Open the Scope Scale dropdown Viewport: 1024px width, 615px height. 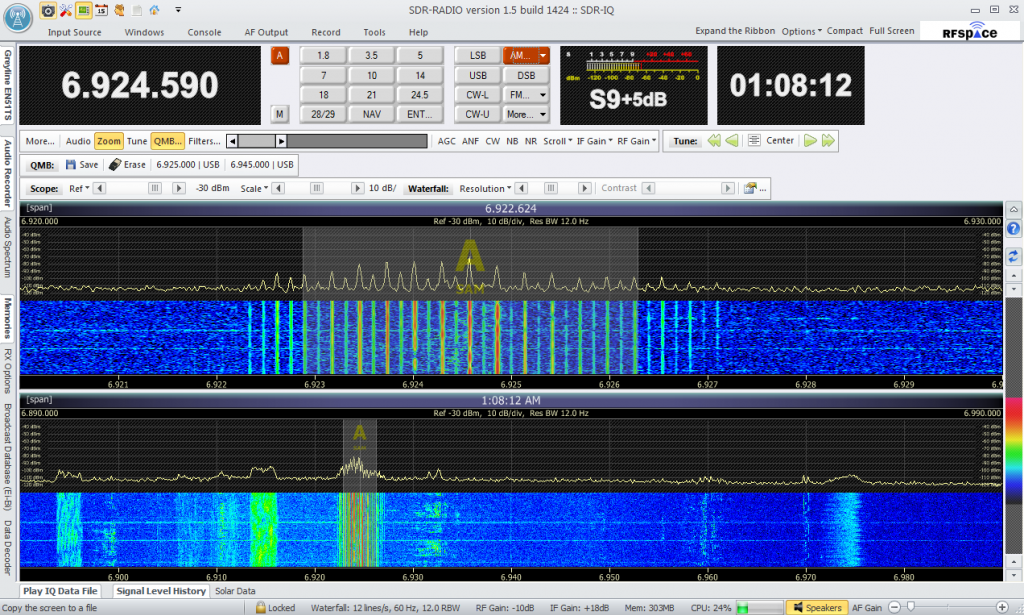click(x=254, y=189)
